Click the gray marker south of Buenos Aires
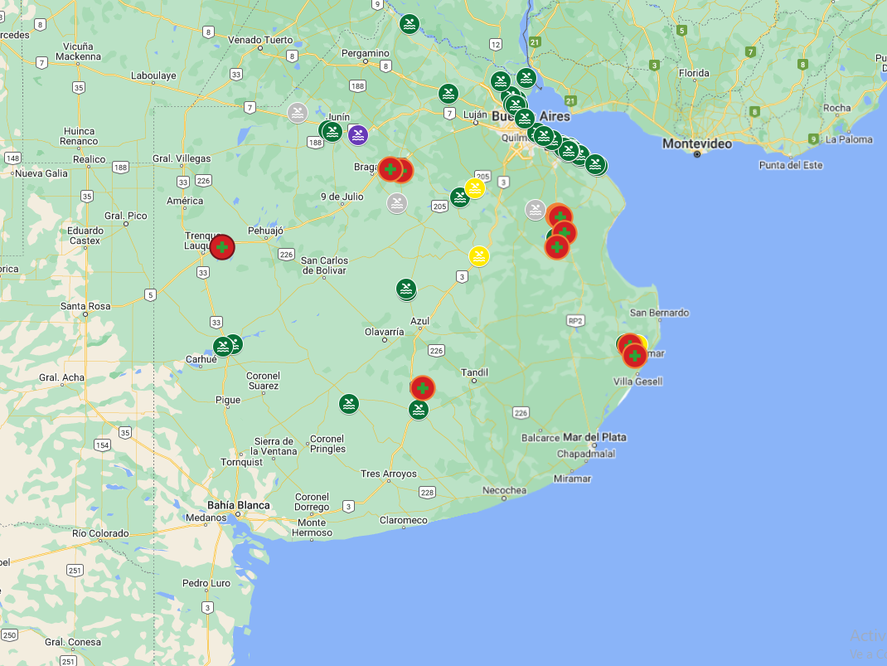The image size is (887, 666). [535, 210]
